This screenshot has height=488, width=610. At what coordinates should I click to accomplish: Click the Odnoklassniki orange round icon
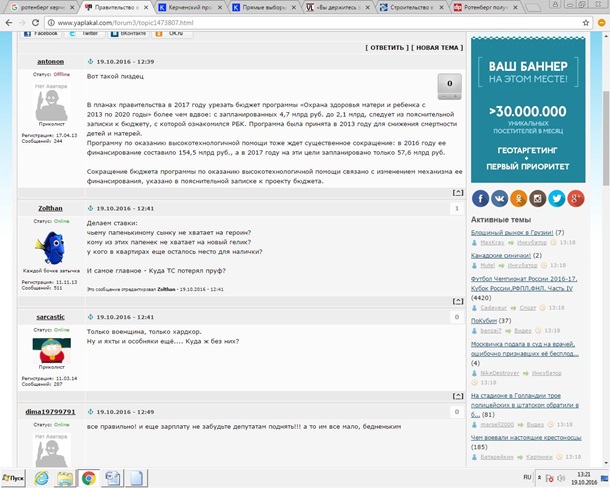click(x=519, y=198)
